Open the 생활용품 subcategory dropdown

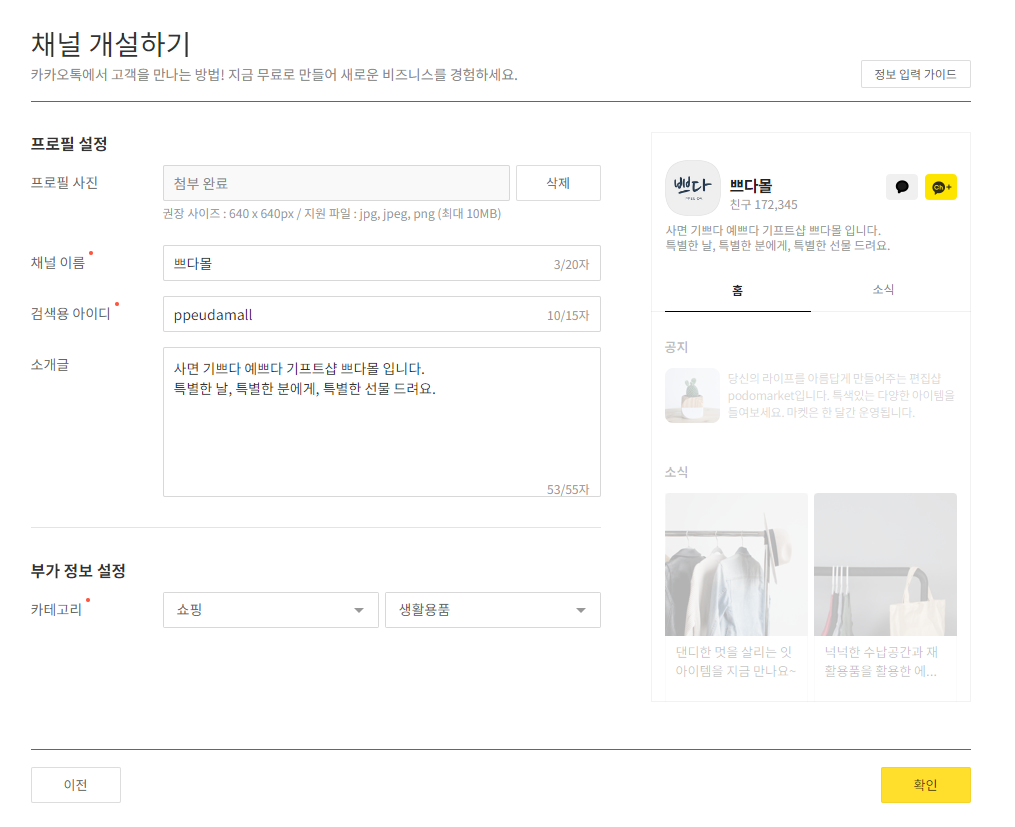coord(493,610)
